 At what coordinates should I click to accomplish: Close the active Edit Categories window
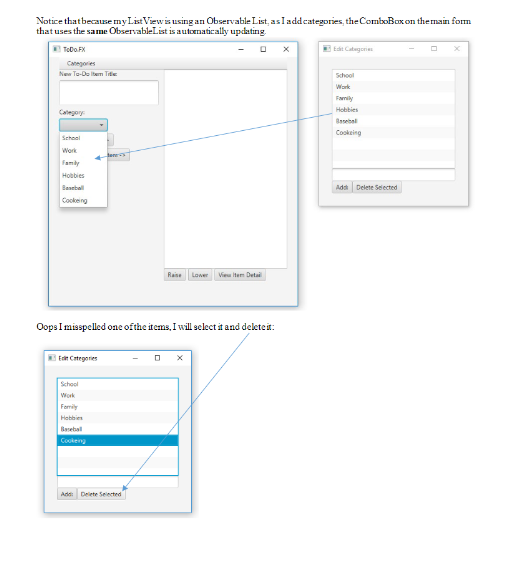point(180,358)
